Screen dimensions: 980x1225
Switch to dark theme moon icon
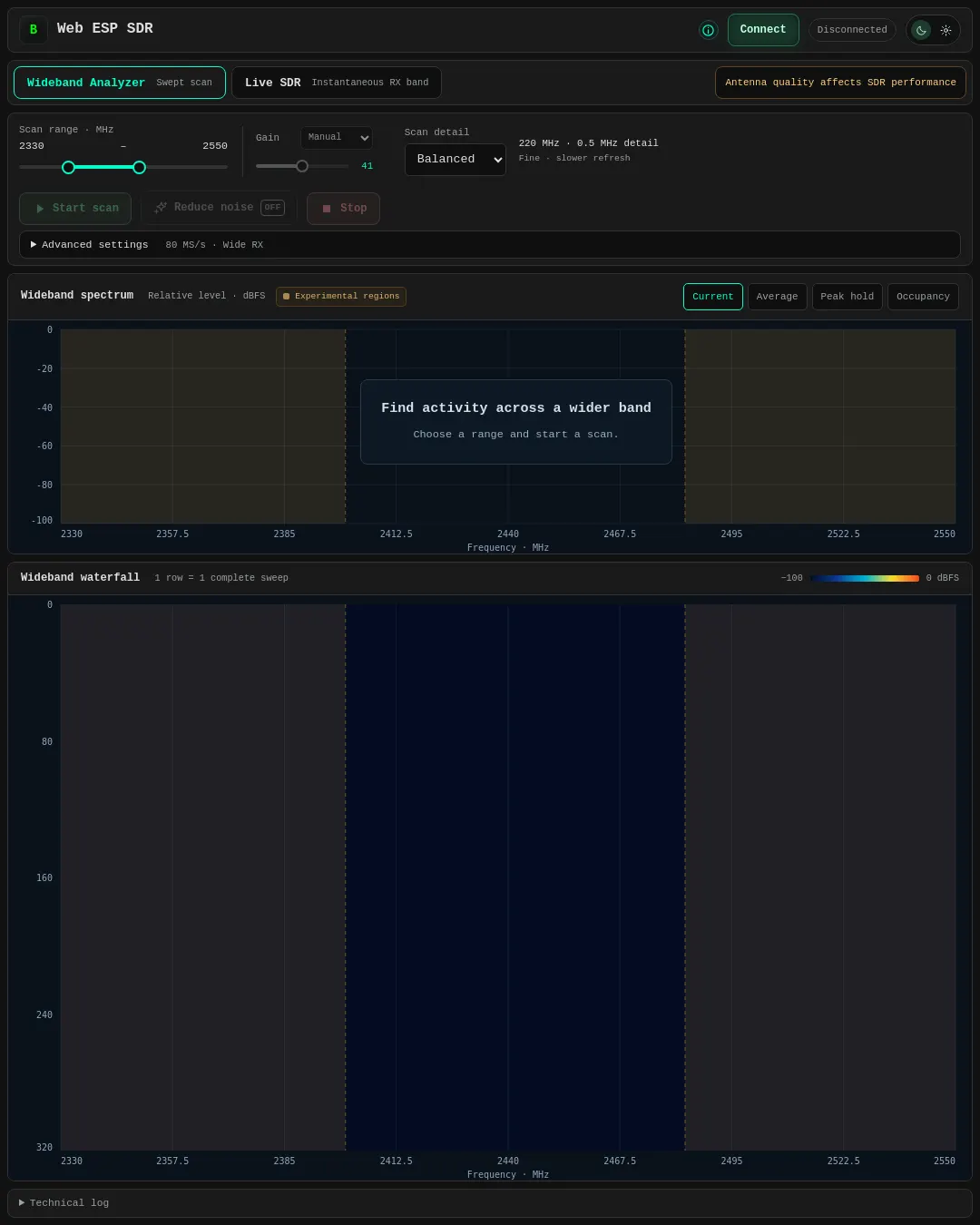point(921,30)
